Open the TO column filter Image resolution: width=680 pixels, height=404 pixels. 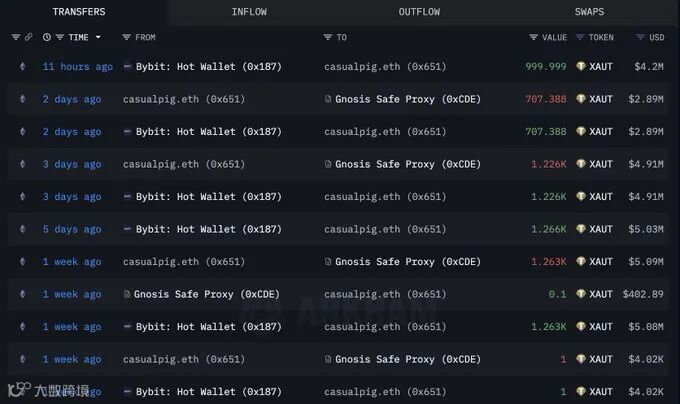click(x=328, y=37)
